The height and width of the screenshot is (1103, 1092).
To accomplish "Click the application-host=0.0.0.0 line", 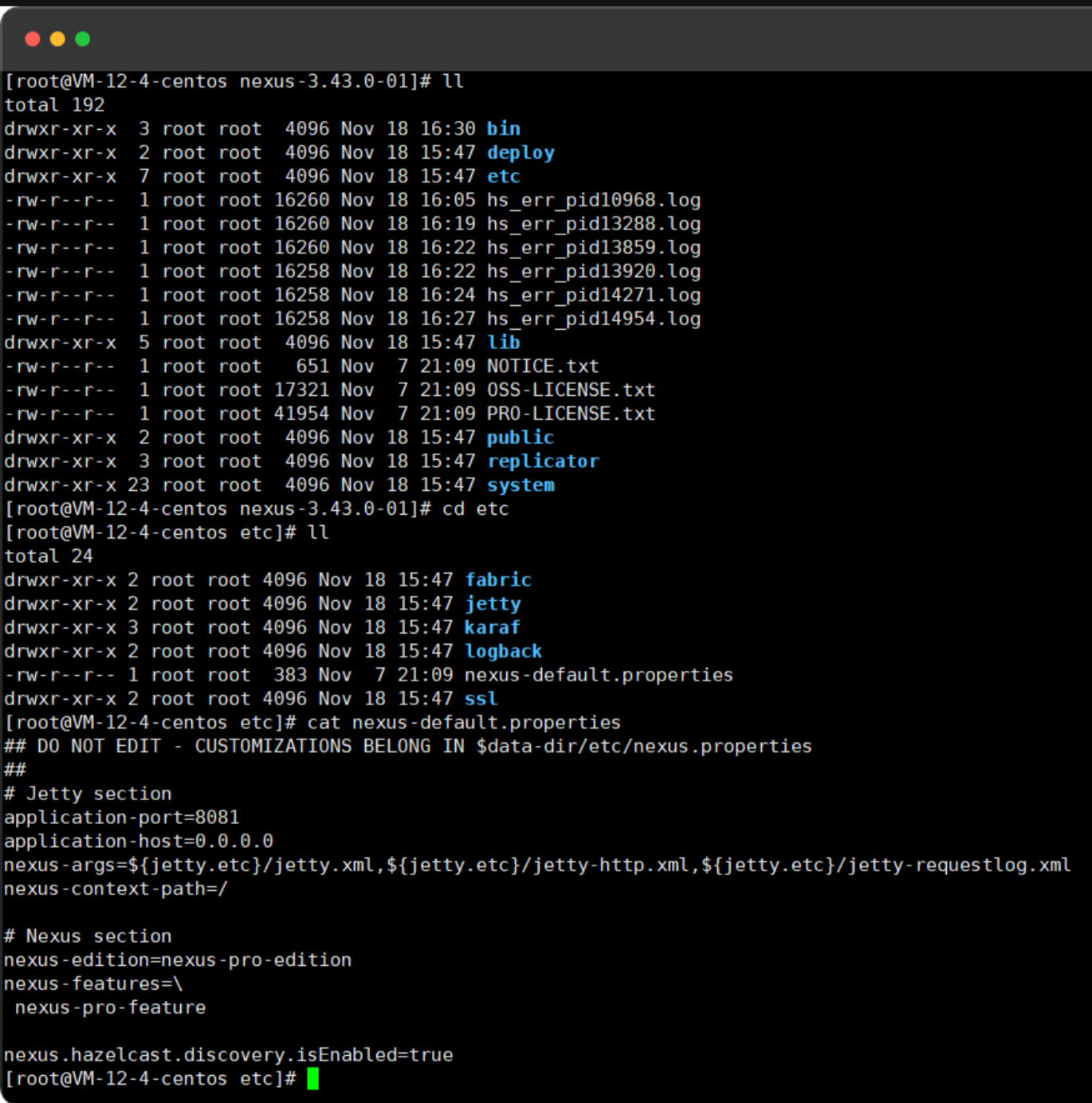I will [x=139, y=842].
